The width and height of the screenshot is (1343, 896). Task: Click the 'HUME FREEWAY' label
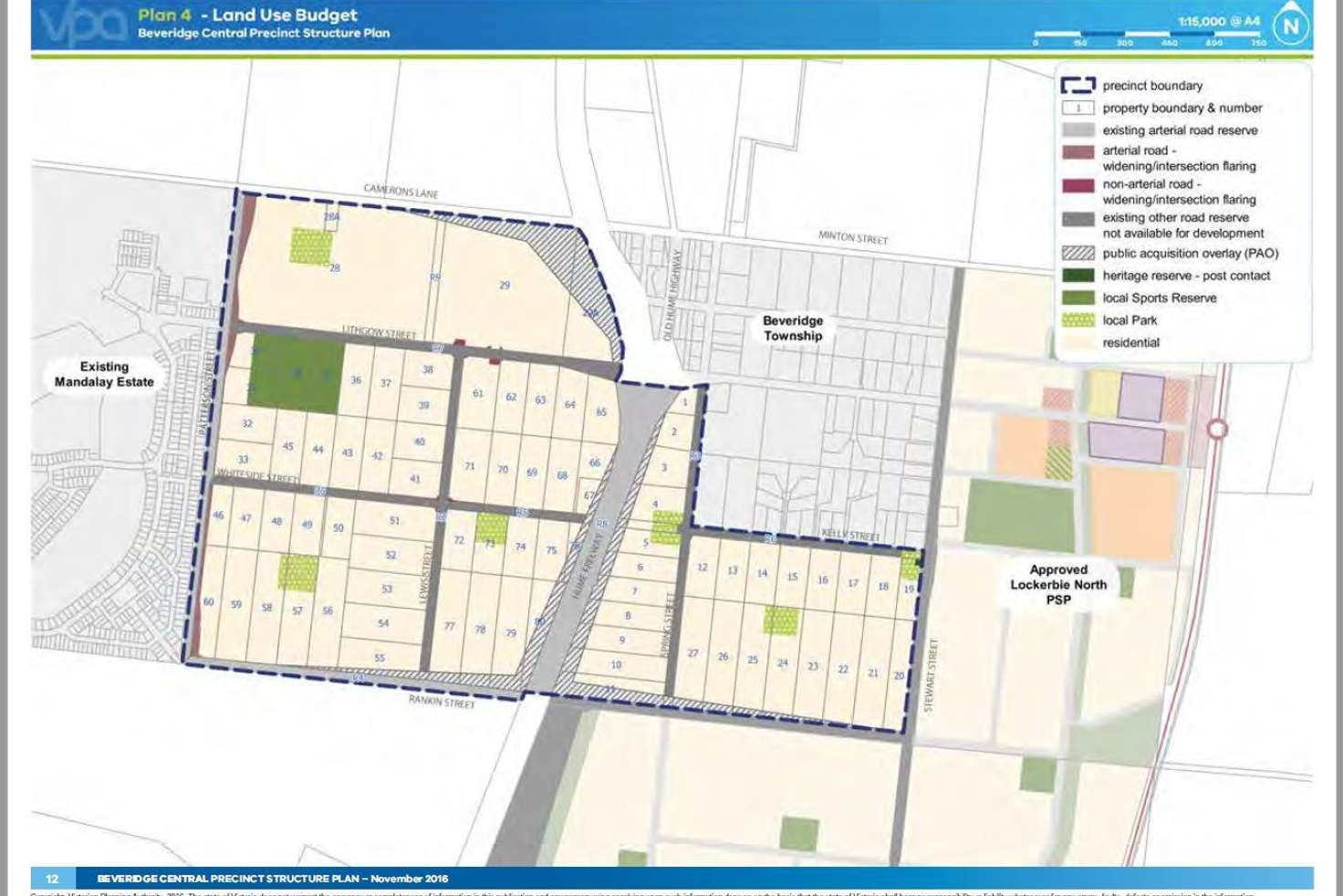click(588, 567)
